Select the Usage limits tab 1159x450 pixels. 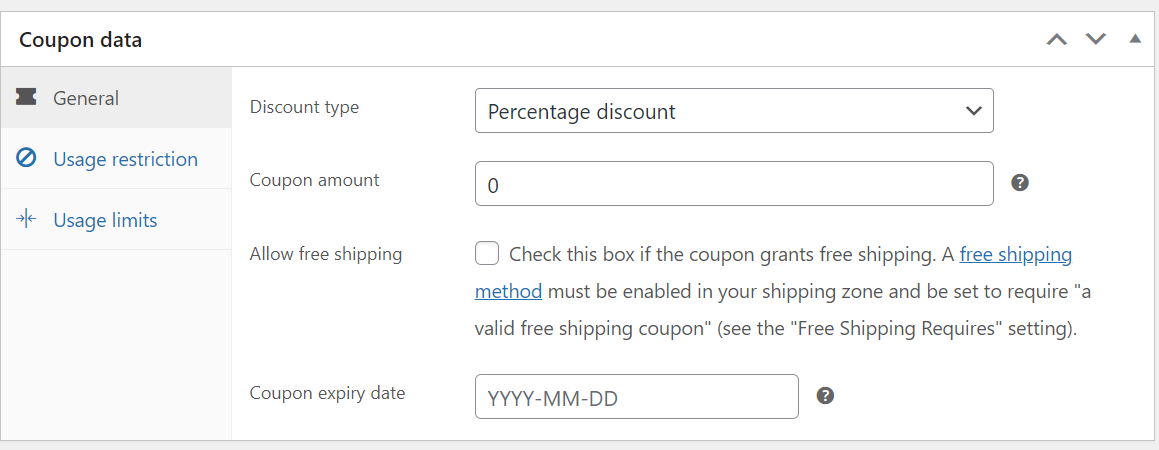tap(105, 220)
